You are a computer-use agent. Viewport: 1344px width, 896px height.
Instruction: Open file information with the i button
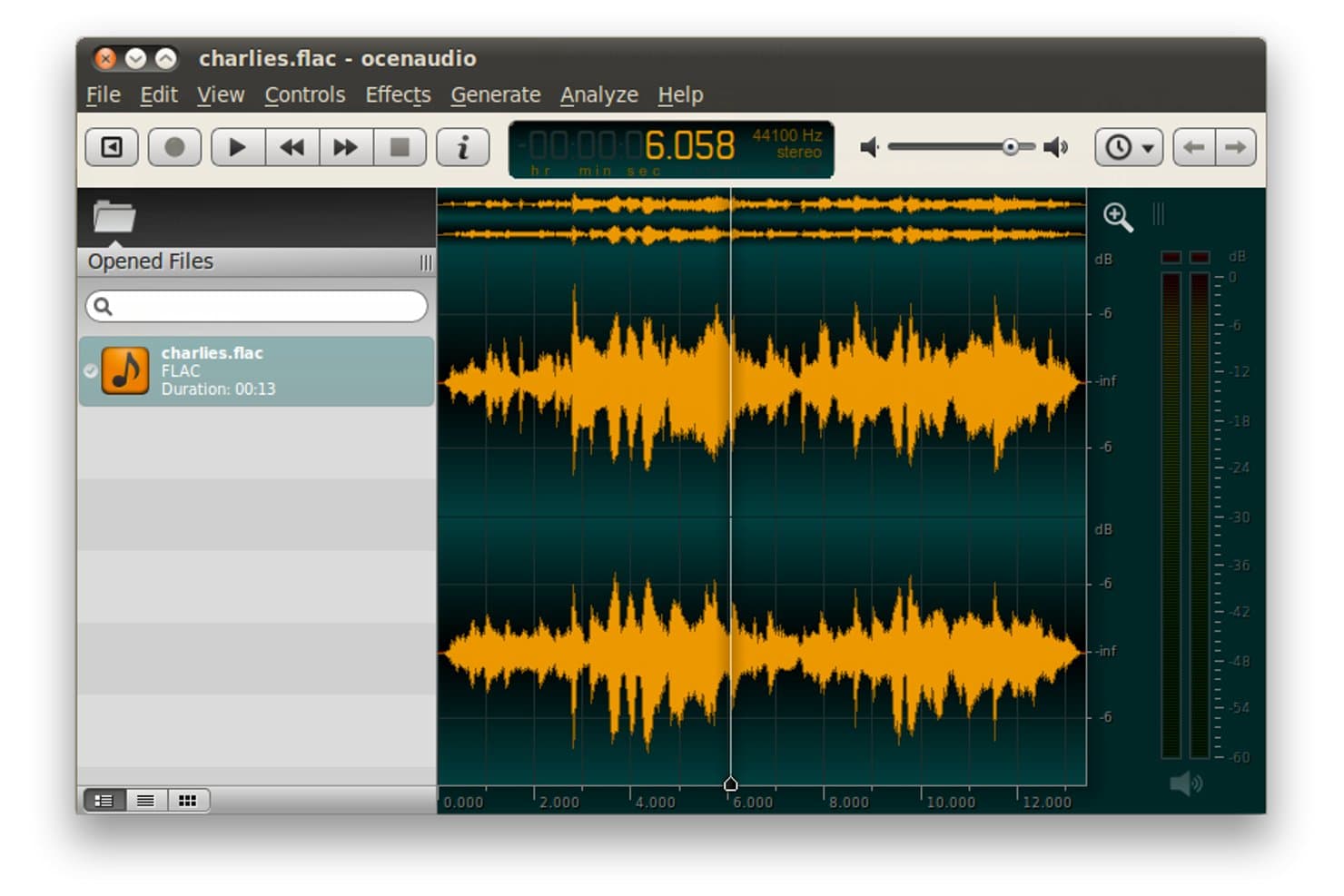463,147
